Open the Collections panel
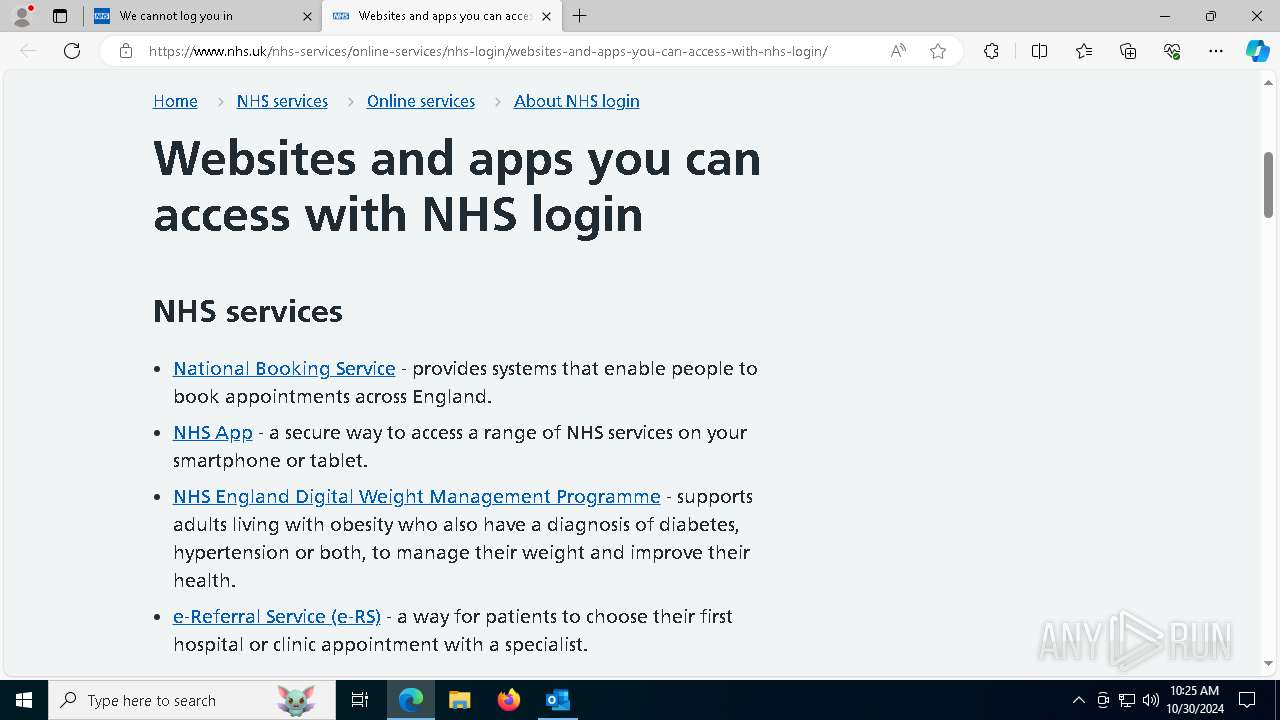This screenshot has height=720, width=1280. (x=1128, y=51)
